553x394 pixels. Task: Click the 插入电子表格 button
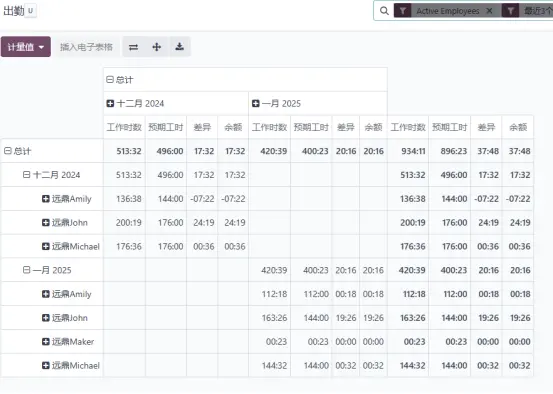click(x=86, y=47)
